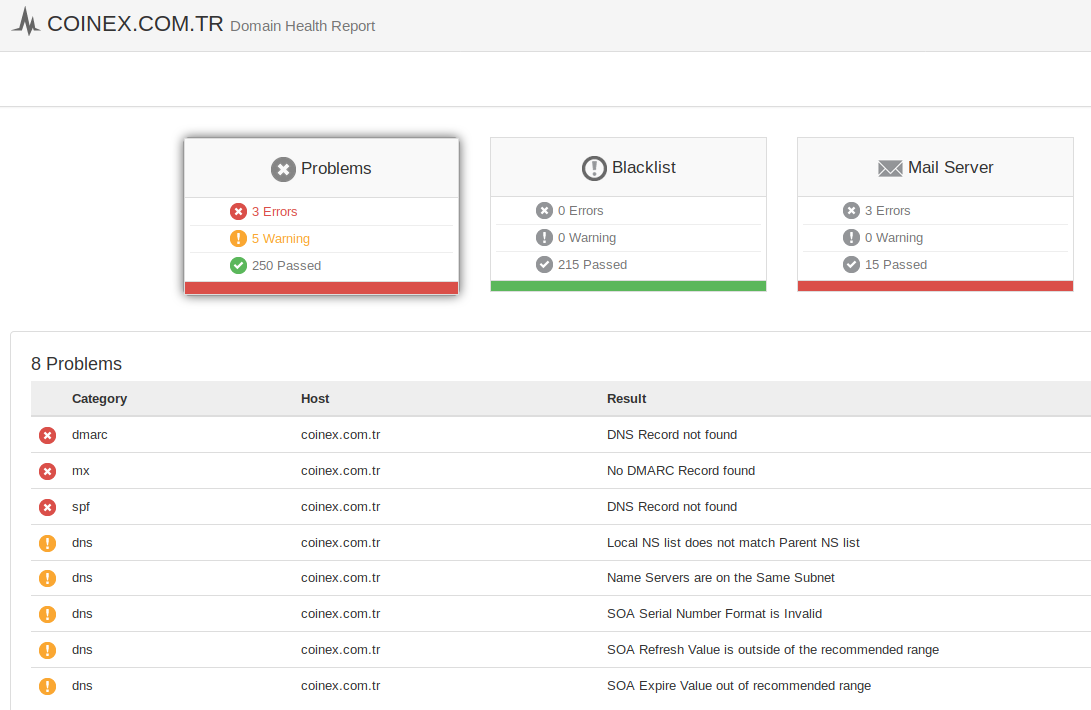Click host coinex.com.tr in dmarc row

point(340,434)
